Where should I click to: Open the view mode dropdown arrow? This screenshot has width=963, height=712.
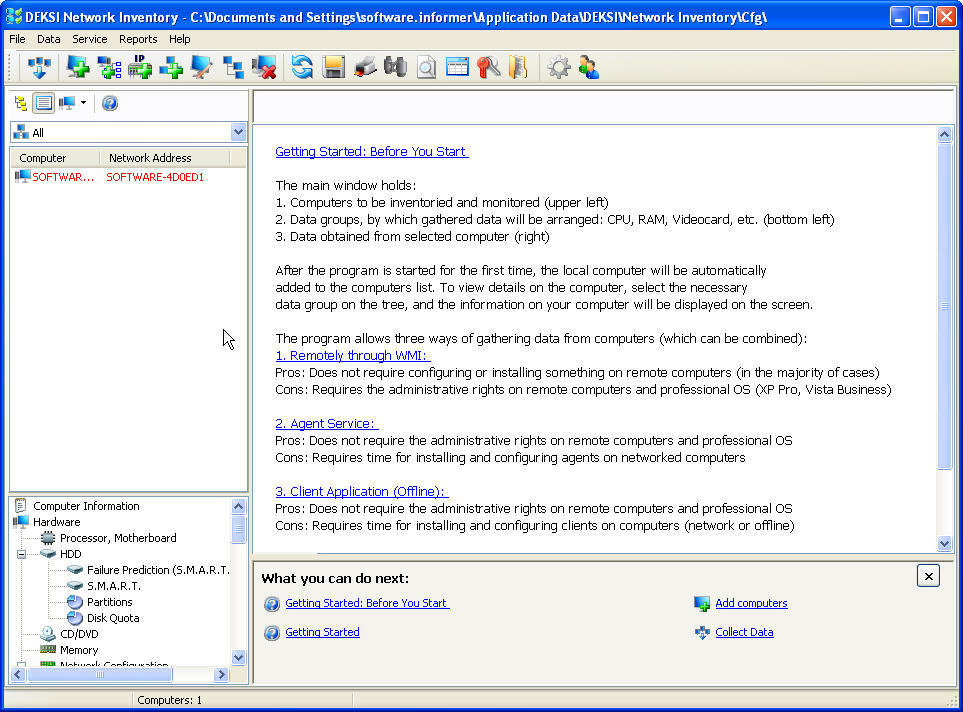pos(82,102)
